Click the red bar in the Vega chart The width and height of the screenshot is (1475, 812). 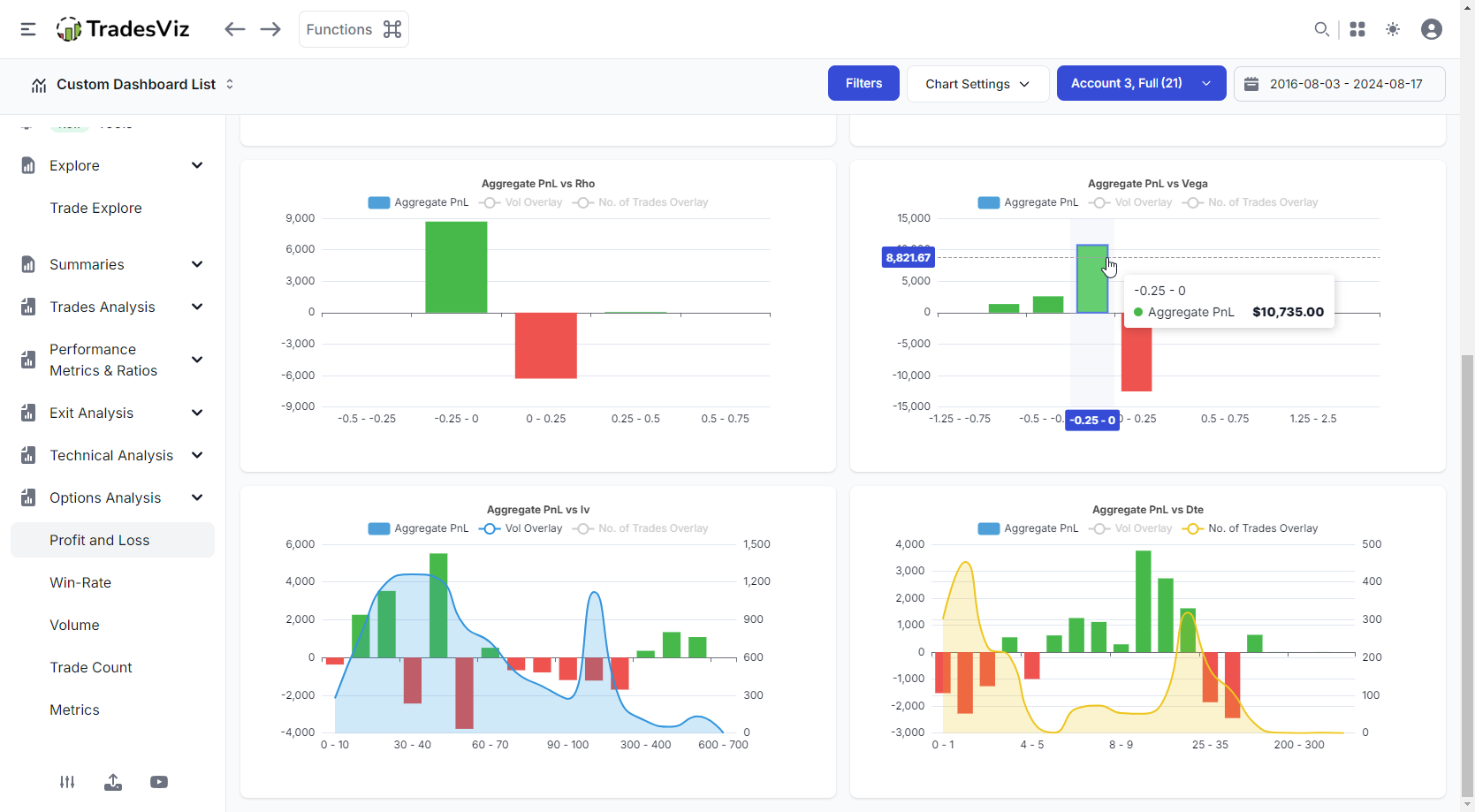click(x=1137, y=360)
